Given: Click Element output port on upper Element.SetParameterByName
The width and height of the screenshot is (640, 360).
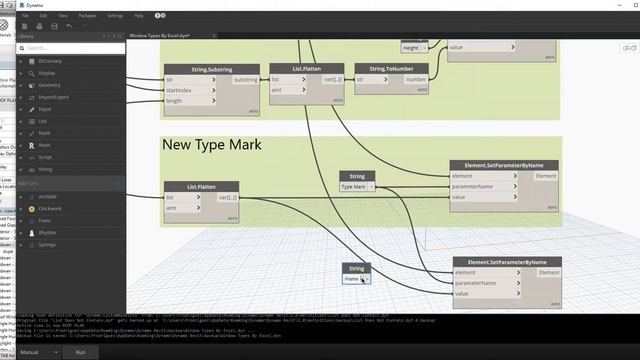Looking at the screenshot, I should pos(546,176).
